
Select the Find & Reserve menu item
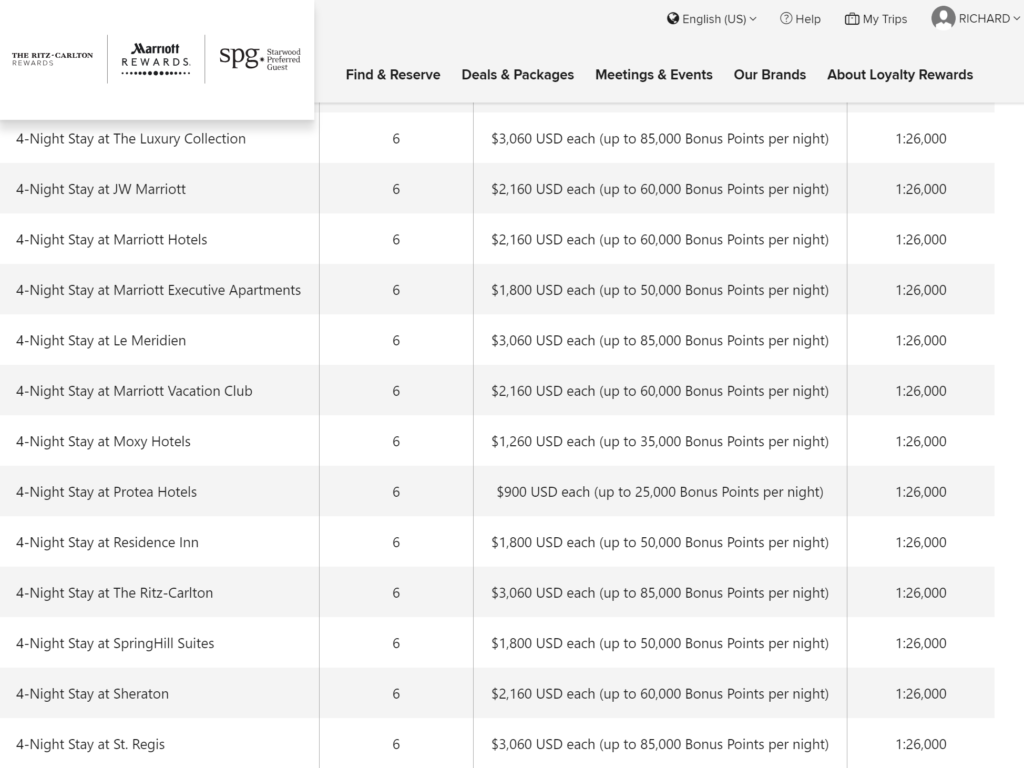pos(393,74)
